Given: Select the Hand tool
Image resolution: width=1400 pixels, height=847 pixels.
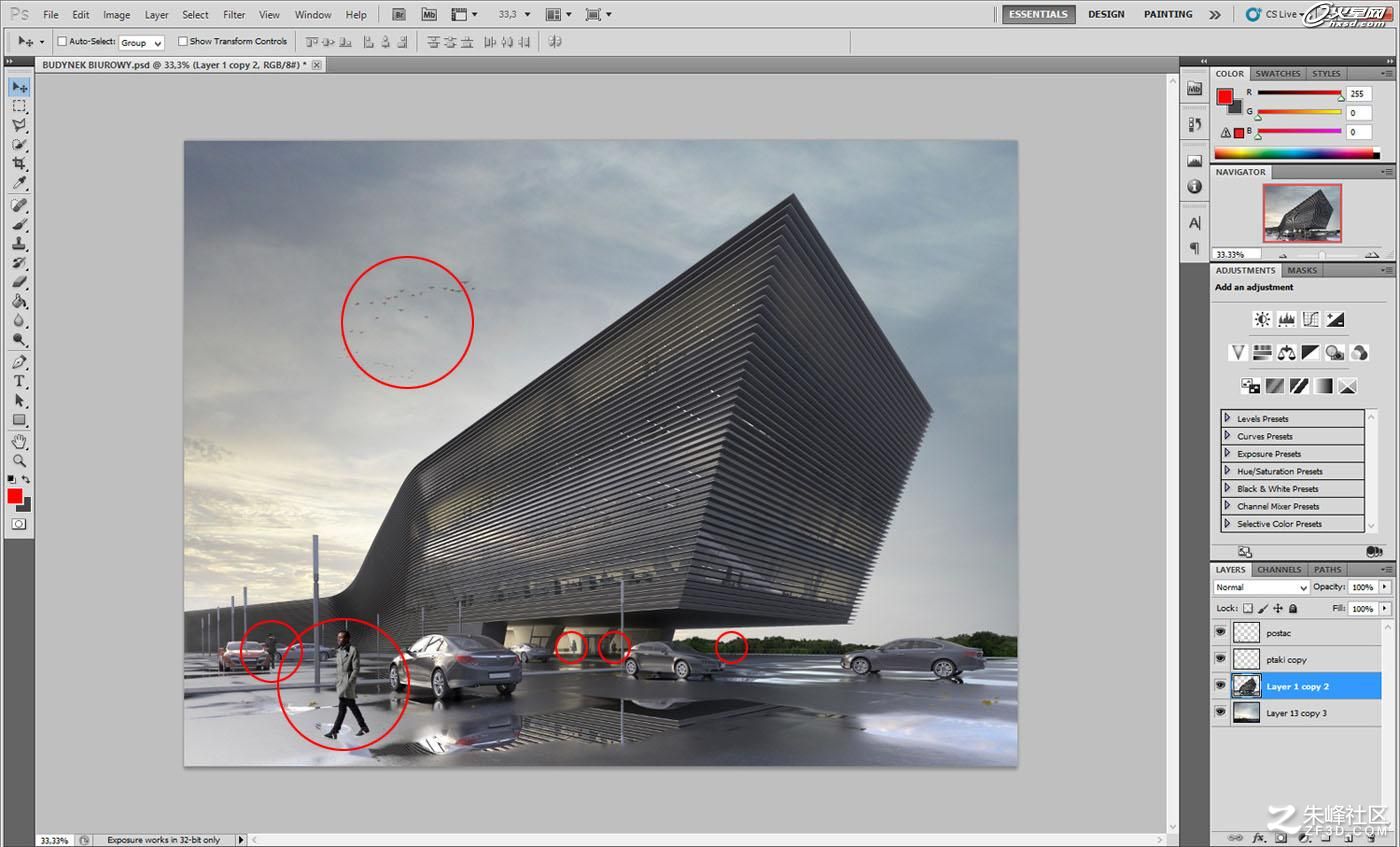Looking at the screenshot, I should [x=19, y=441].
